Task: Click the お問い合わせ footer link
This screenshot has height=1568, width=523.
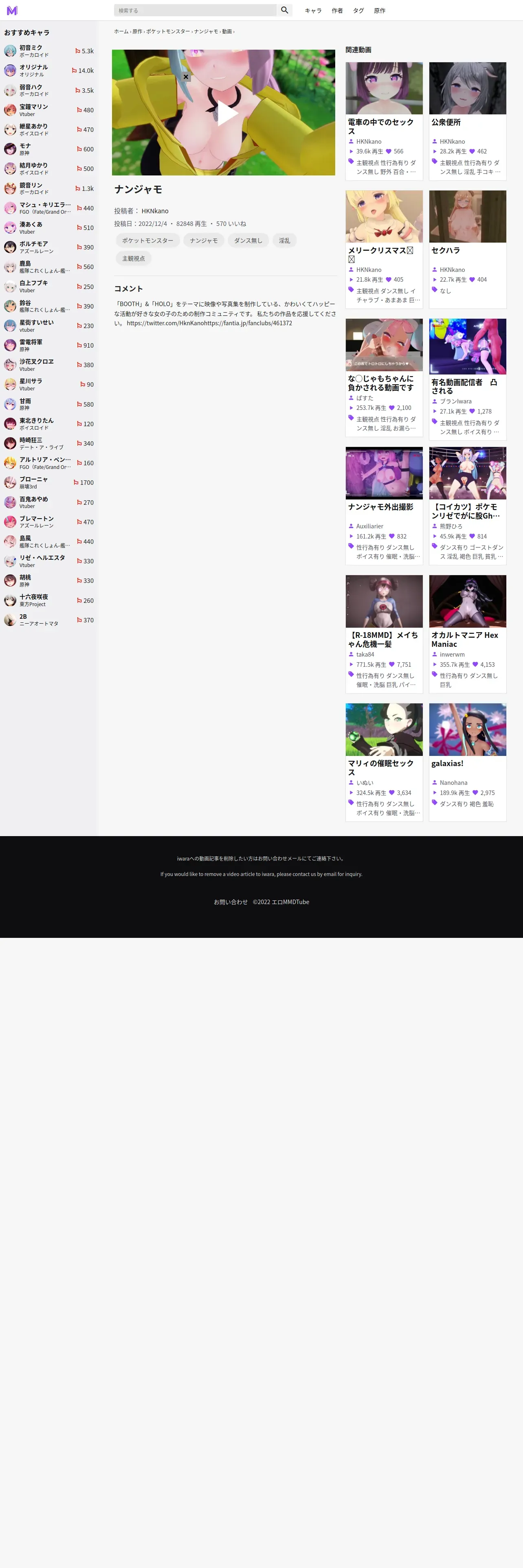Action: coord(231,902)
